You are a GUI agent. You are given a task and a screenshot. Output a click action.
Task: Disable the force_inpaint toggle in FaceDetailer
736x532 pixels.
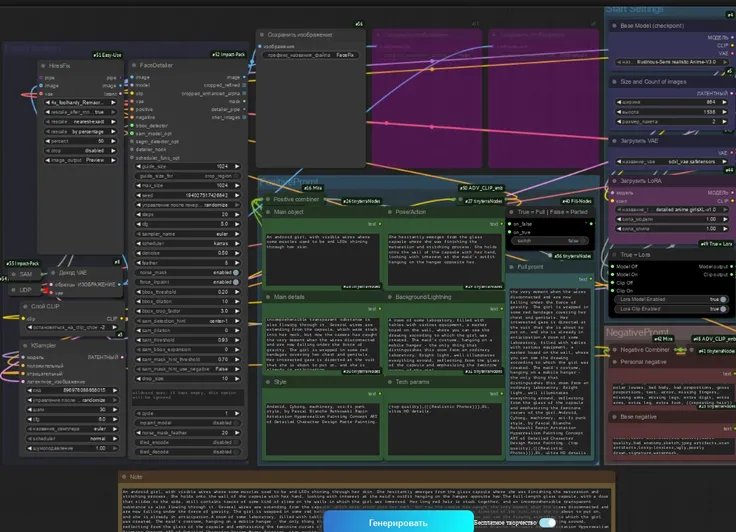(x=238, y=281)
